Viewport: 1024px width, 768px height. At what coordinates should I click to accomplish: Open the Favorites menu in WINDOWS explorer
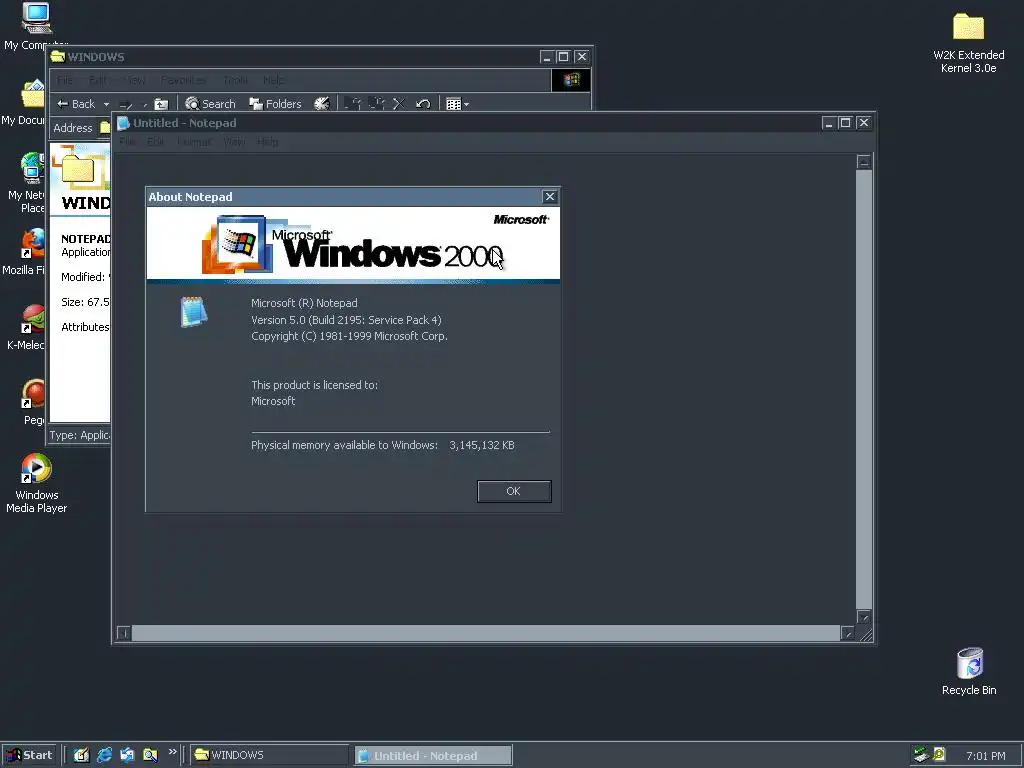(x=184, y=80)
